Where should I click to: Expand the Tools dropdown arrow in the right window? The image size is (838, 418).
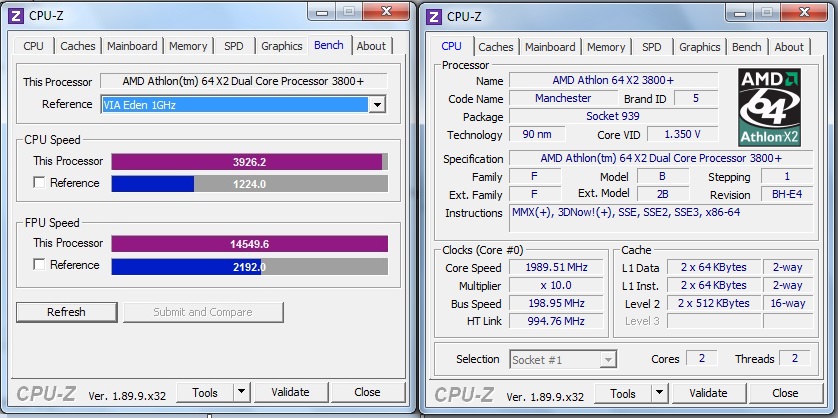659,393
